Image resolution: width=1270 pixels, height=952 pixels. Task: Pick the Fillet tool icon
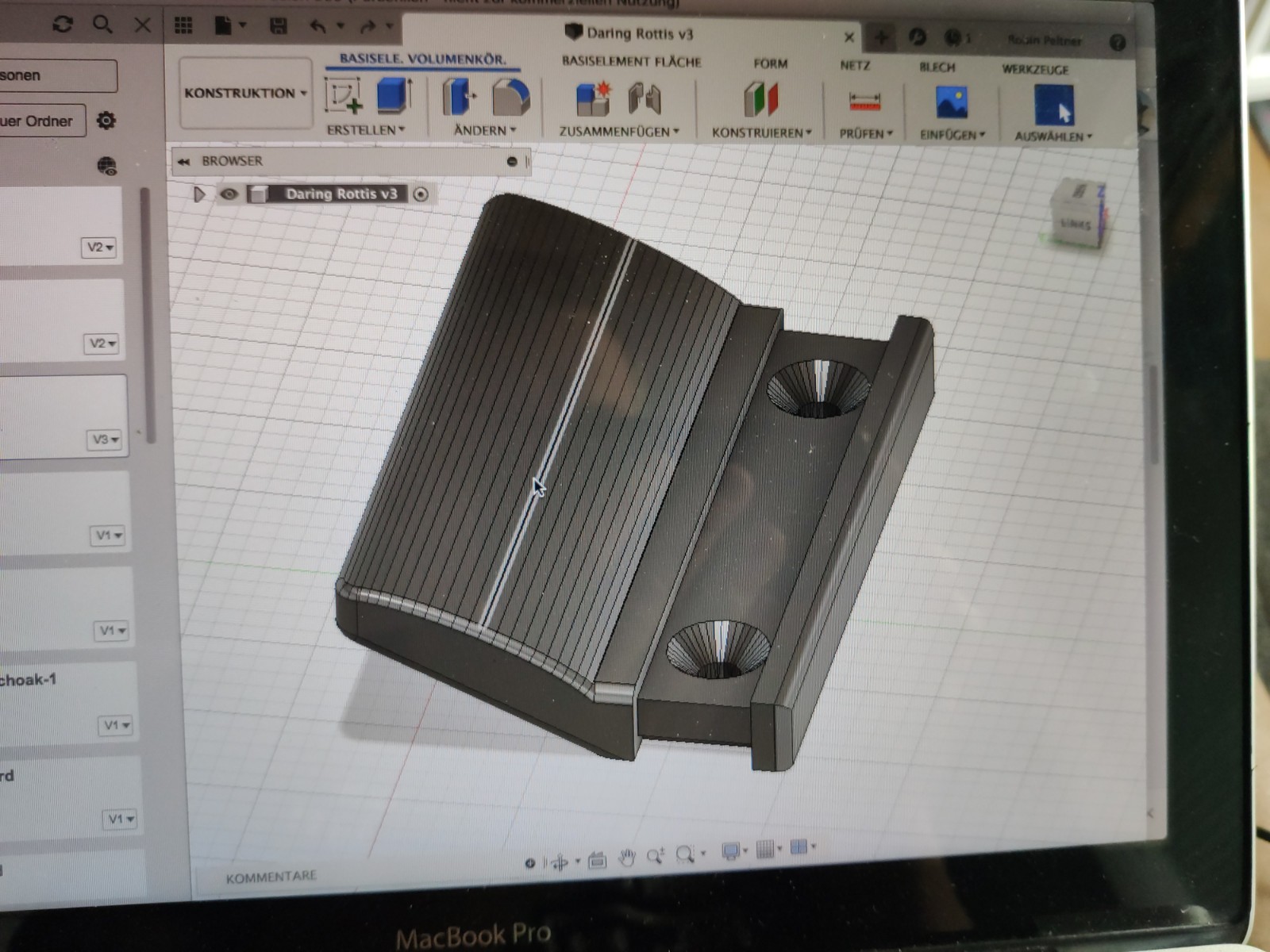tap(510, 98)
